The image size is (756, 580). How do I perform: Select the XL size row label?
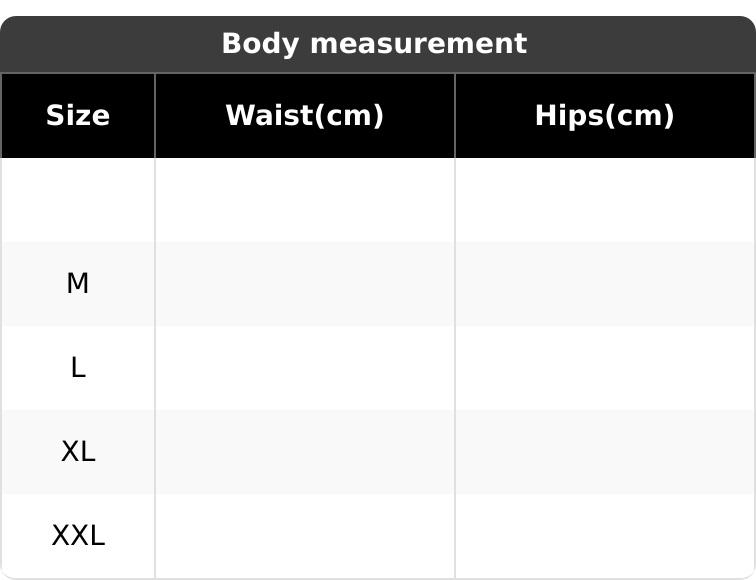point(78,452)
